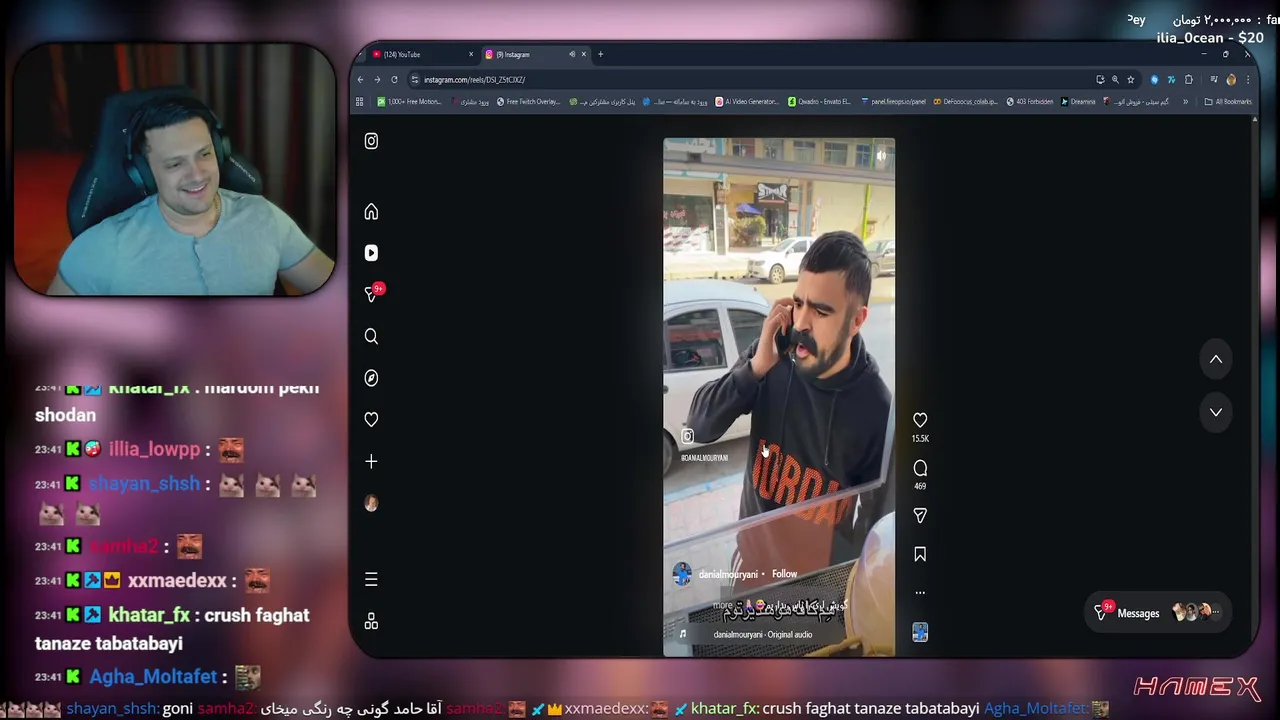The image size is (1280, 720).
Task: Open Chrome profile avatar
Action: point(1231,79)
